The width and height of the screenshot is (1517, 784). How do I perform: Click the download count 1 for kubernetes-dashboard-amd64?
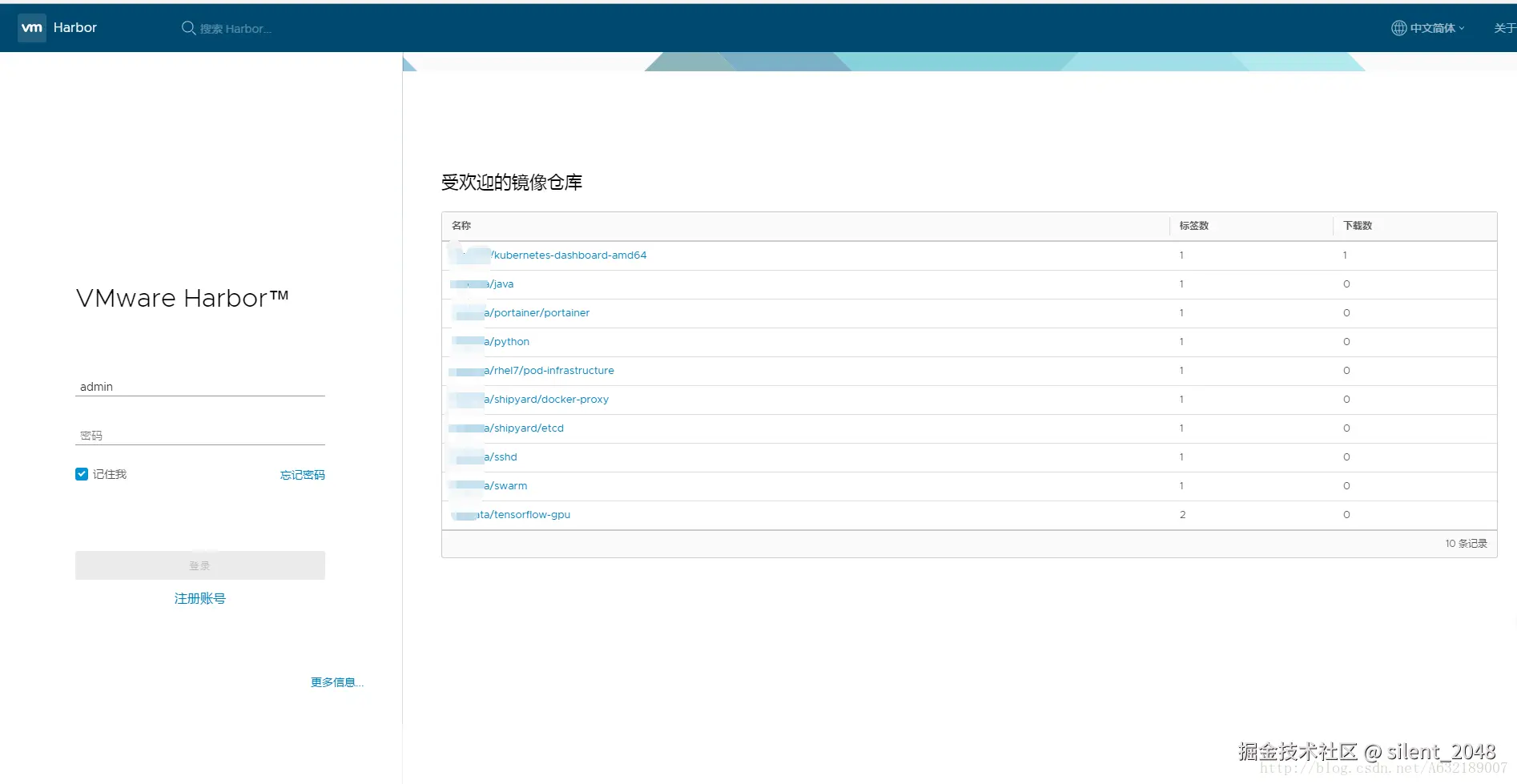1345,255
